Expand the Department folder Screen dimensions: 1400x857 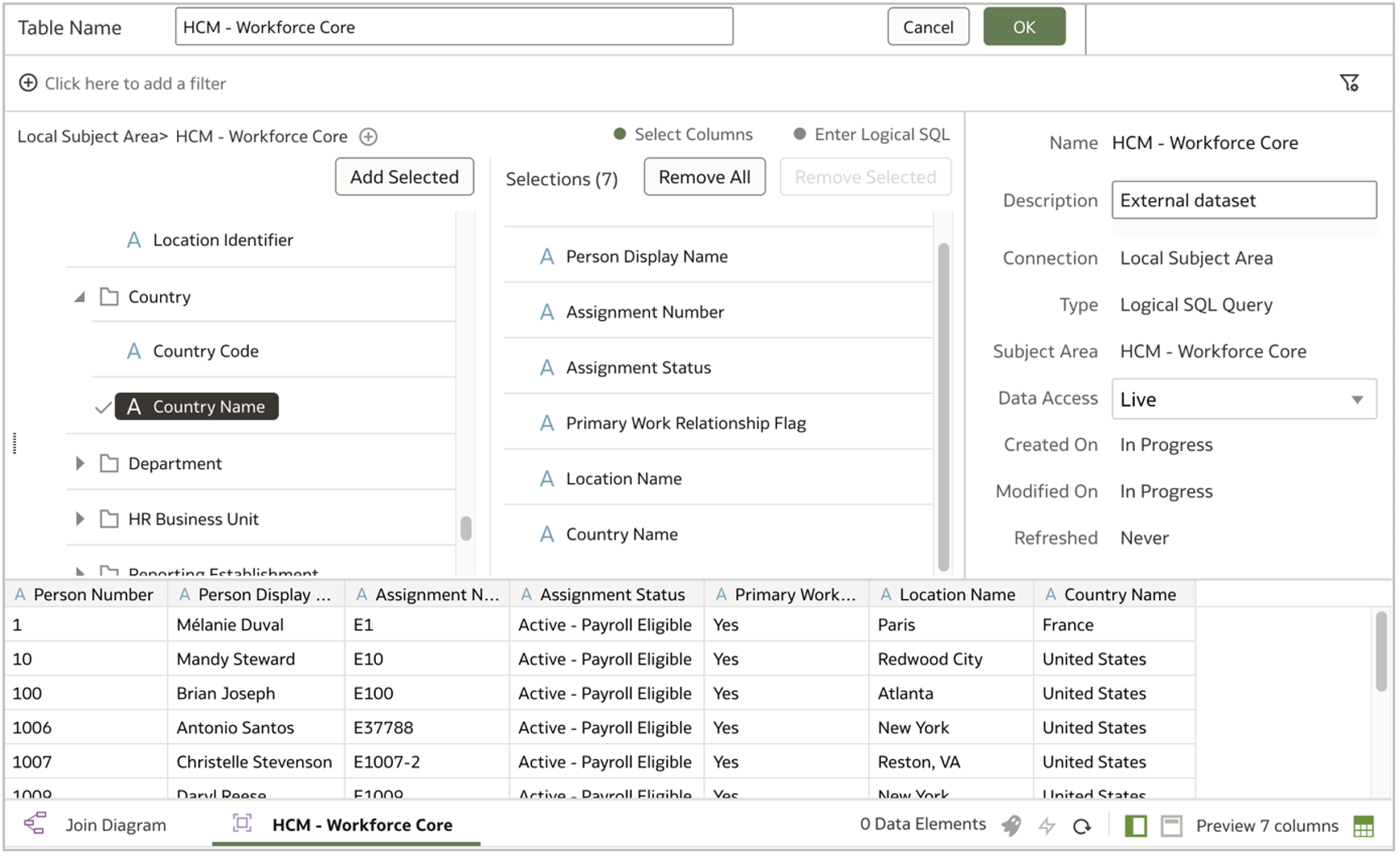pos(79,462)
